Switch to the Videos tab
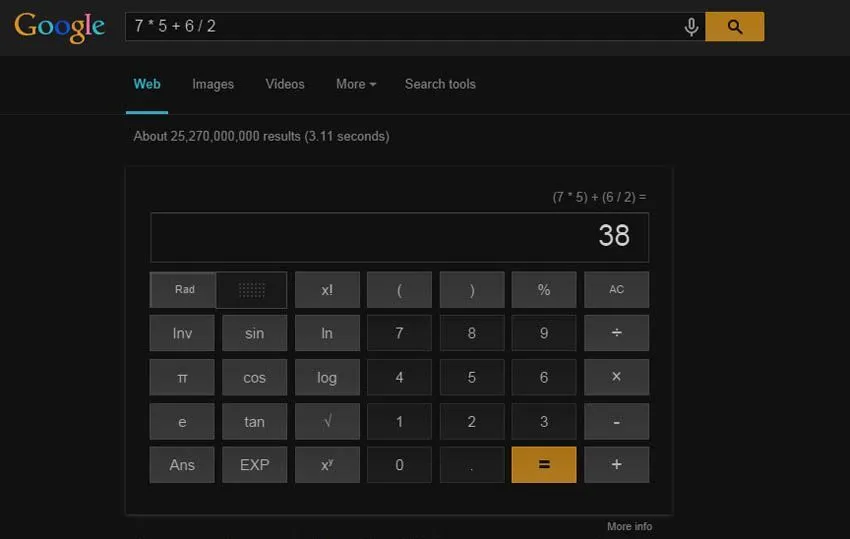This screenshot has height=539, width=850. click(x=285, y=84)
